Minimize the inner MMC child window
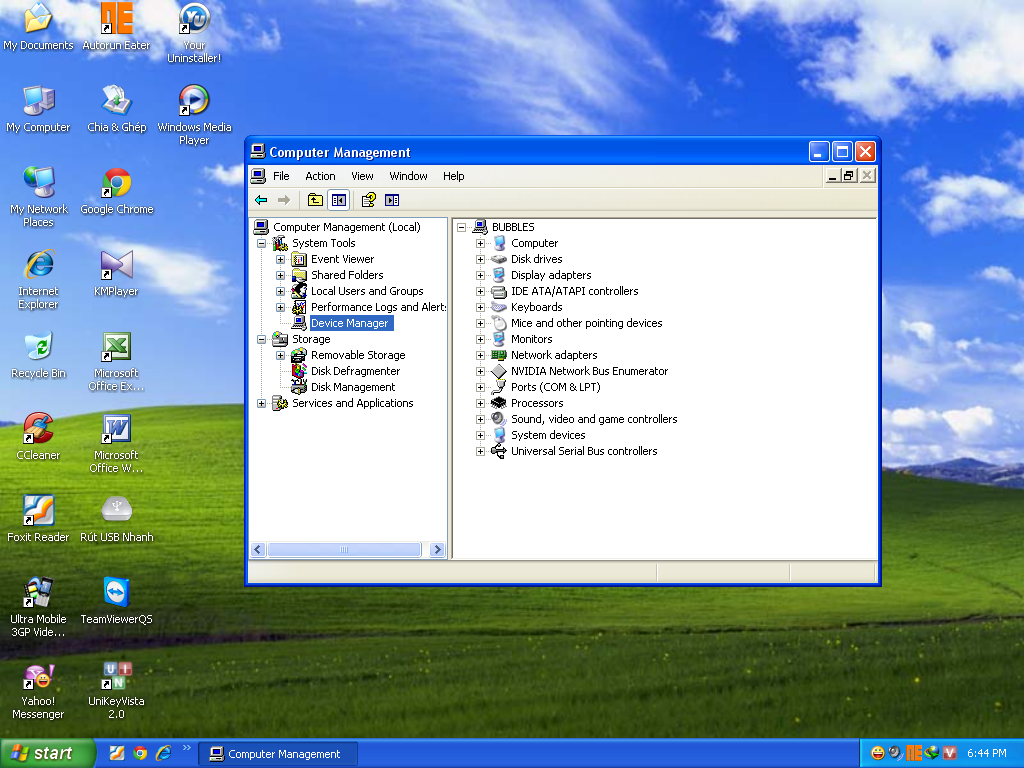 (832, 175)
